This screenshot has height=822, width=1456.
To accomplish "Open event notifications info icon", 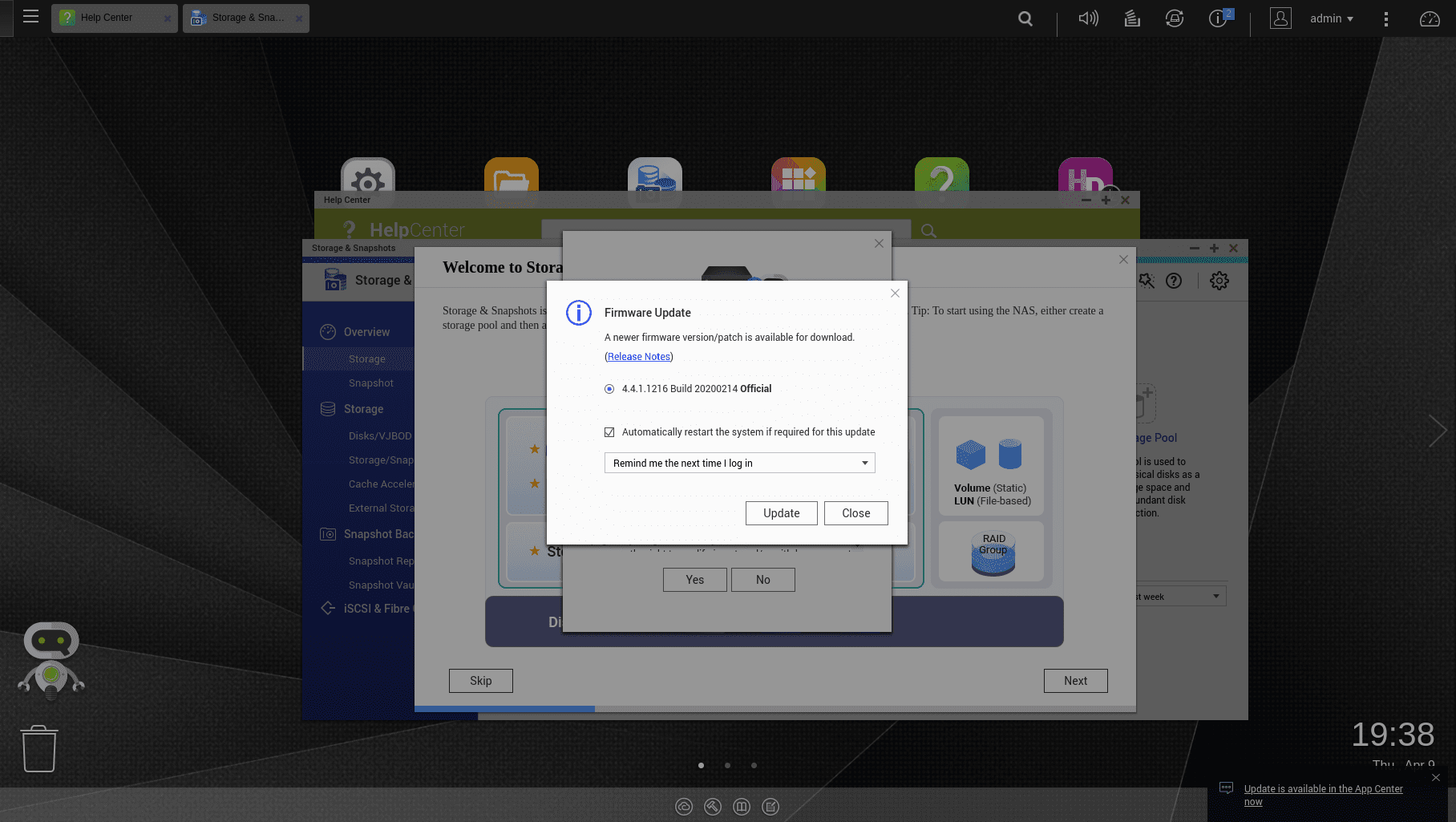I will click(x=1218, y=18).
